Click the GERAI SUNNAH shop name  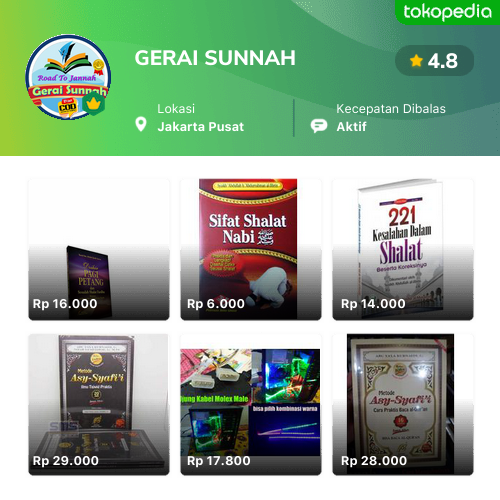pos(215,58)
